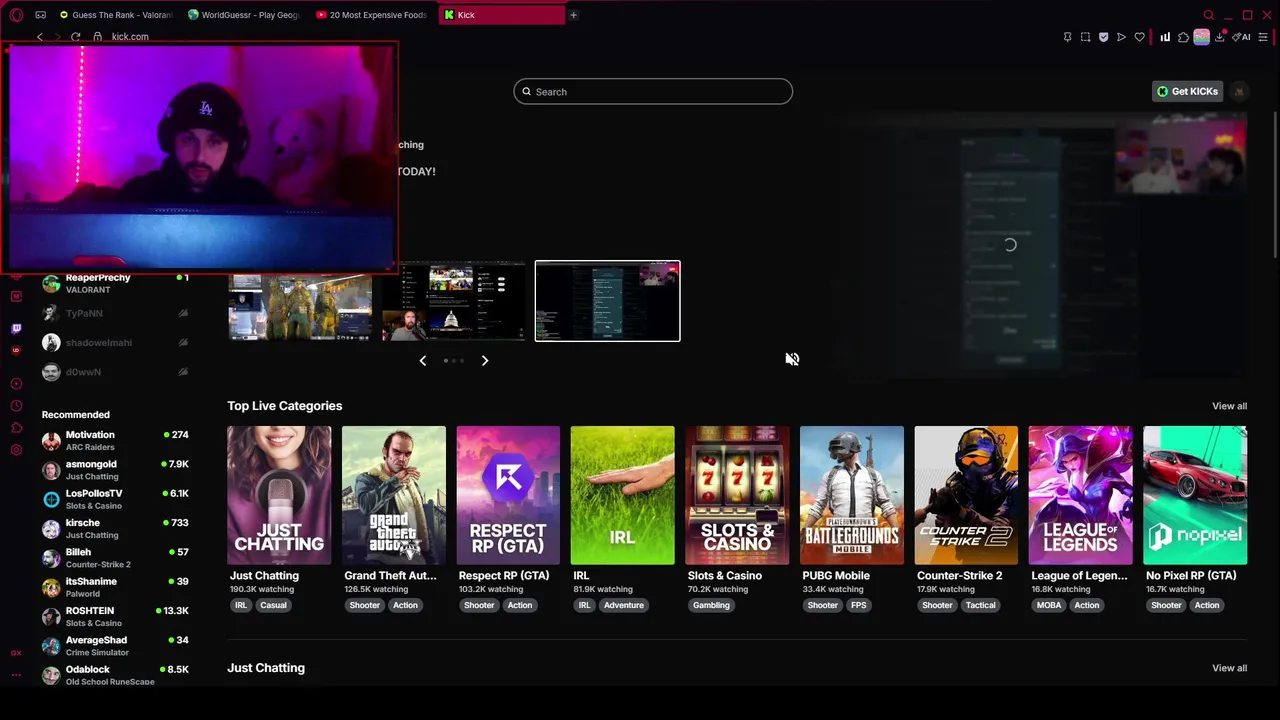Open the Grand Theft Auto category card
Viewport: 1280px width, 720px height.
coord(394,495)
